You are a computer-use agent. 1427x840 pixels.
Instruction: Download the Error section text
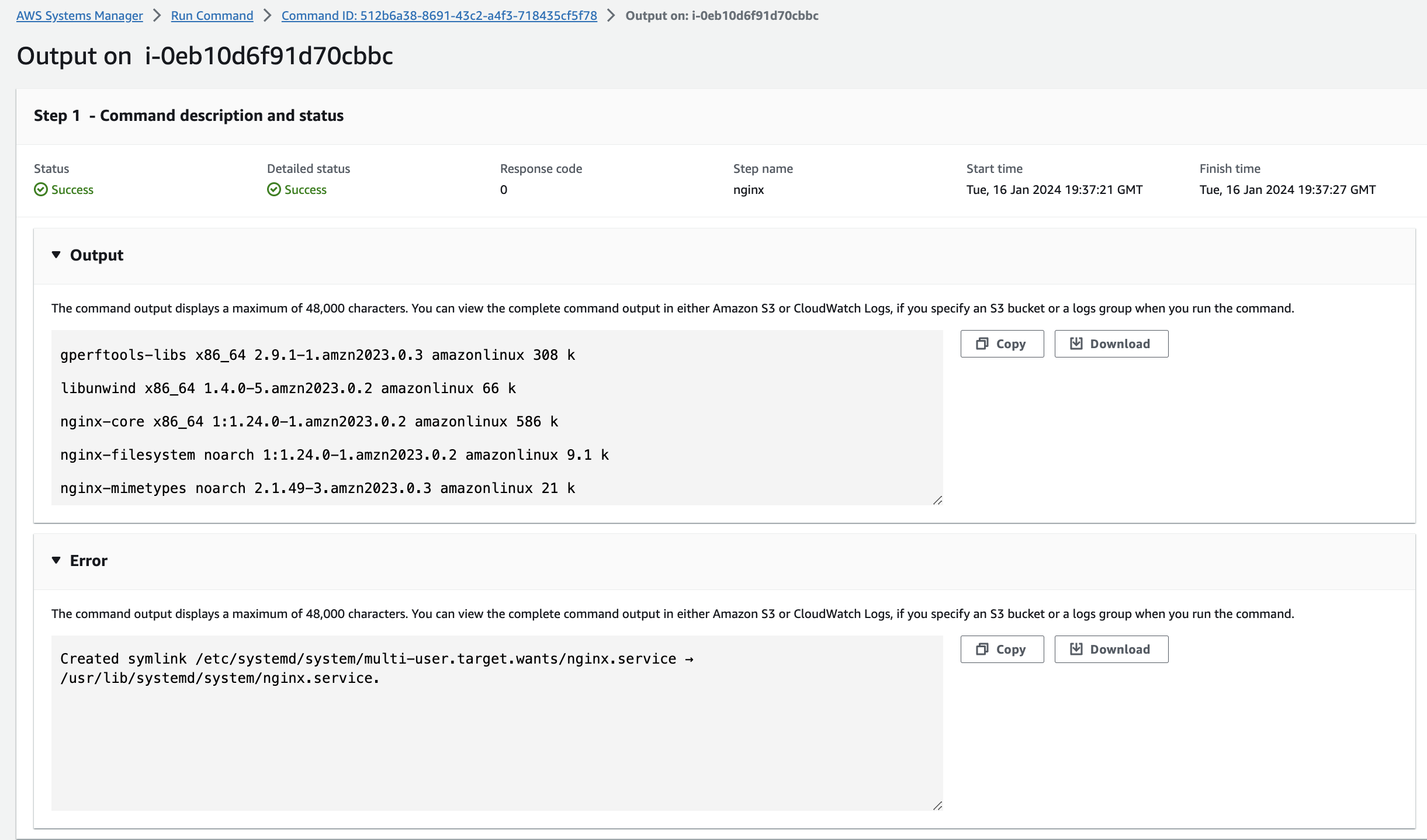point(1111,649)
